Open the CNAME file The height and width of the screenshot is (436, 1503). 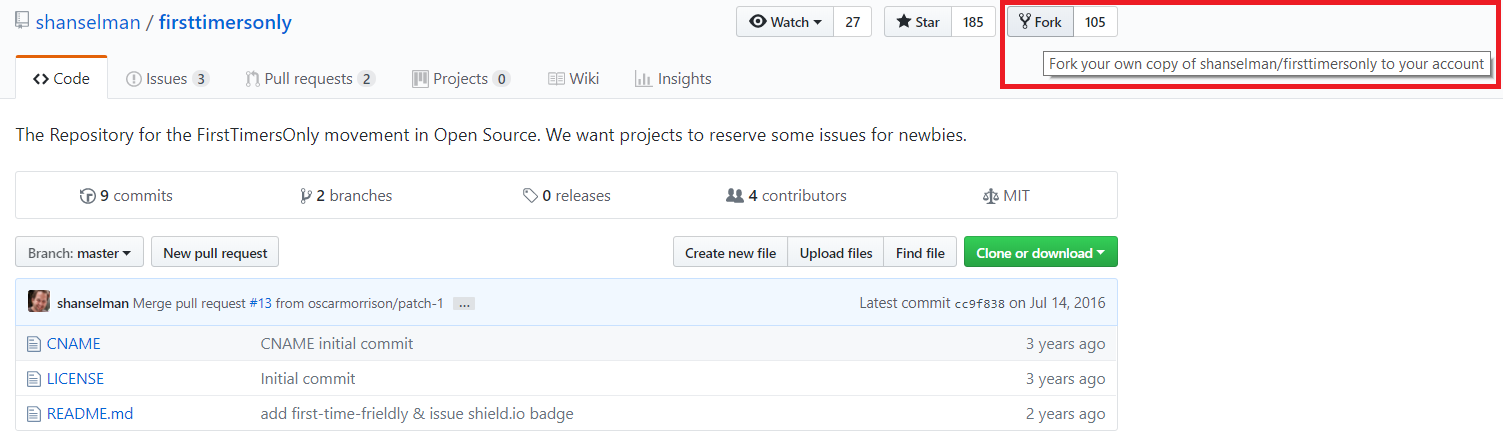pos(74,344)
